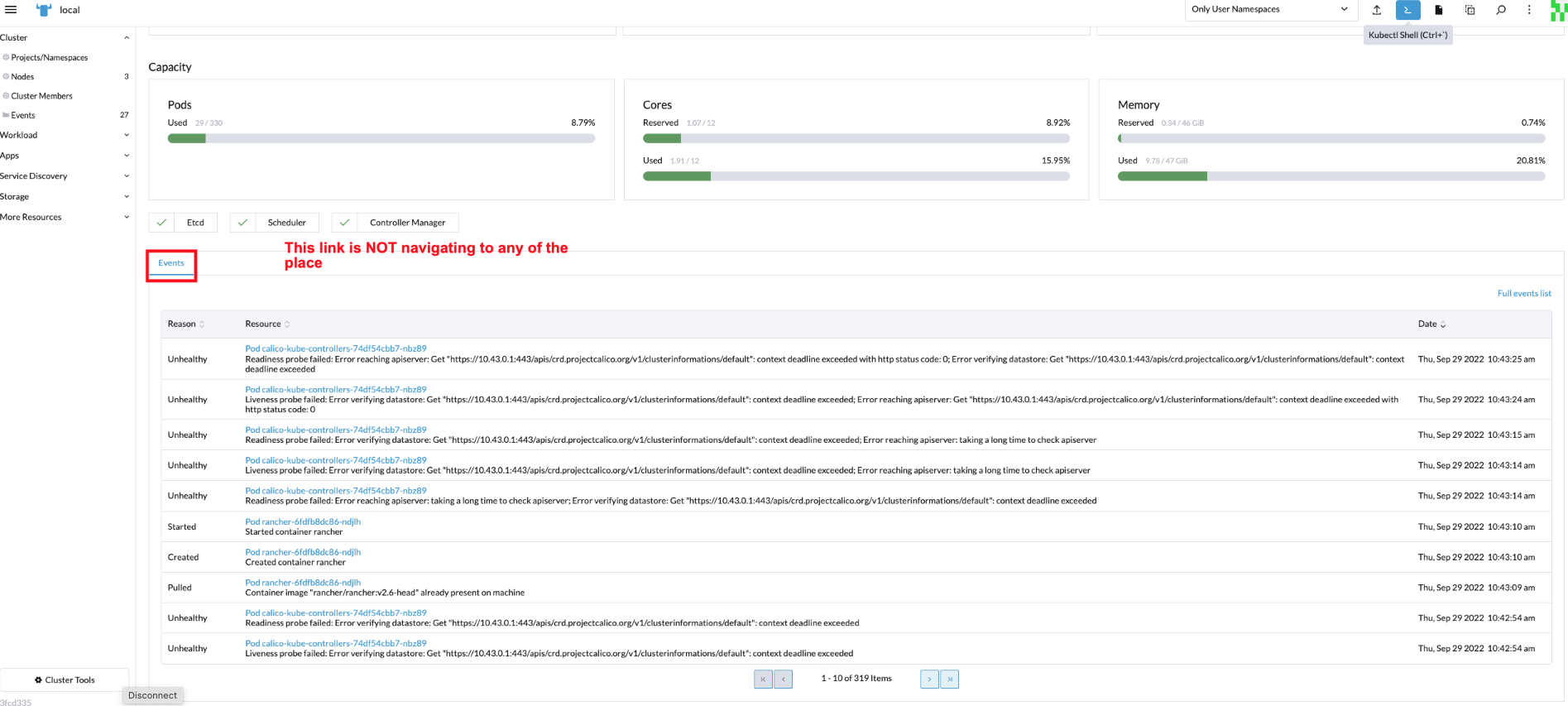Open the three-dot more options menu
Image resolution: width=1568 pixels, height=706 pixels.
(1529, 10)
